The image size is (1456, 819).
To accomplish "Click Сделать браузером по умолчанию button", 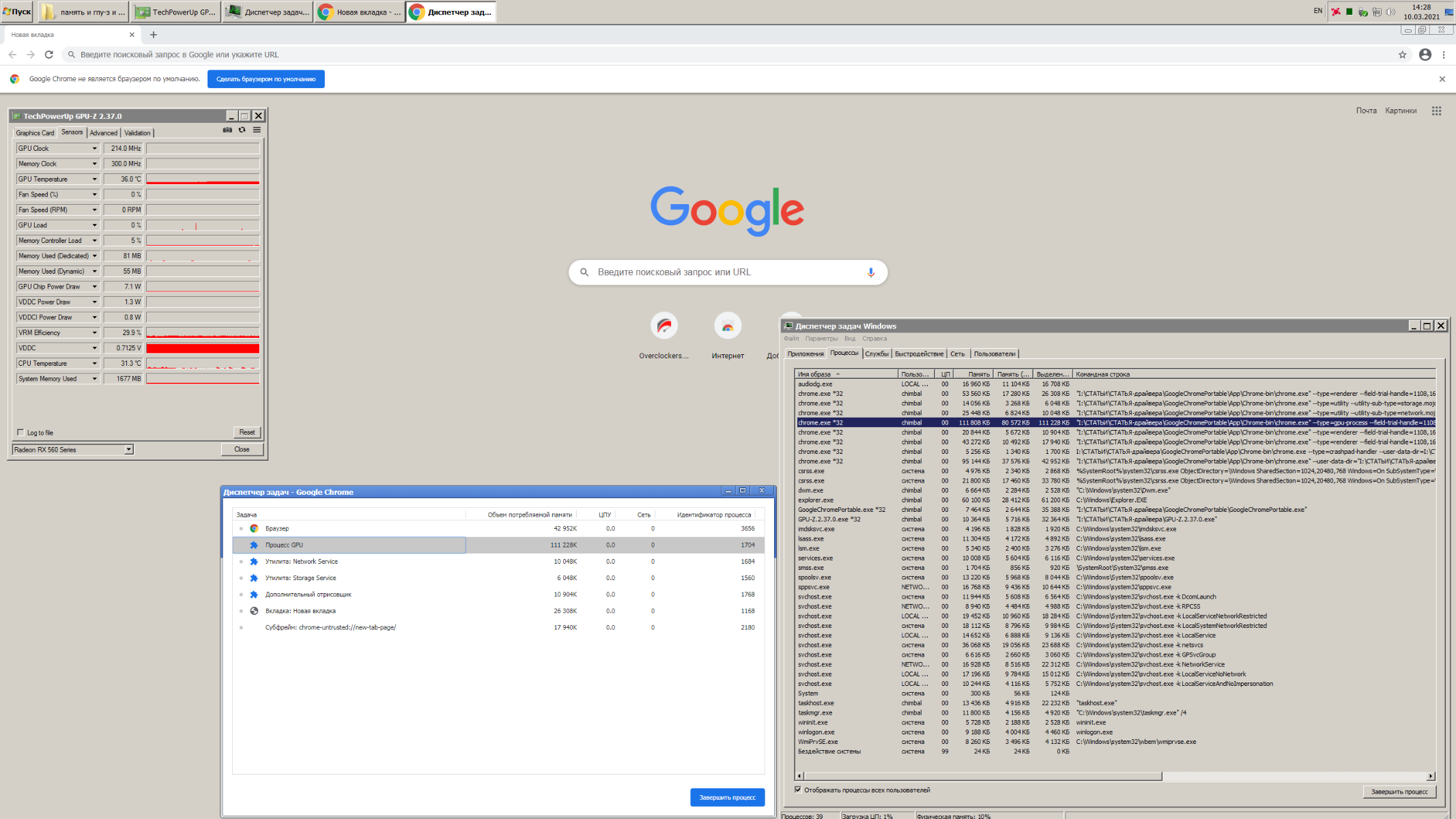I will click(x=266, y=79).
